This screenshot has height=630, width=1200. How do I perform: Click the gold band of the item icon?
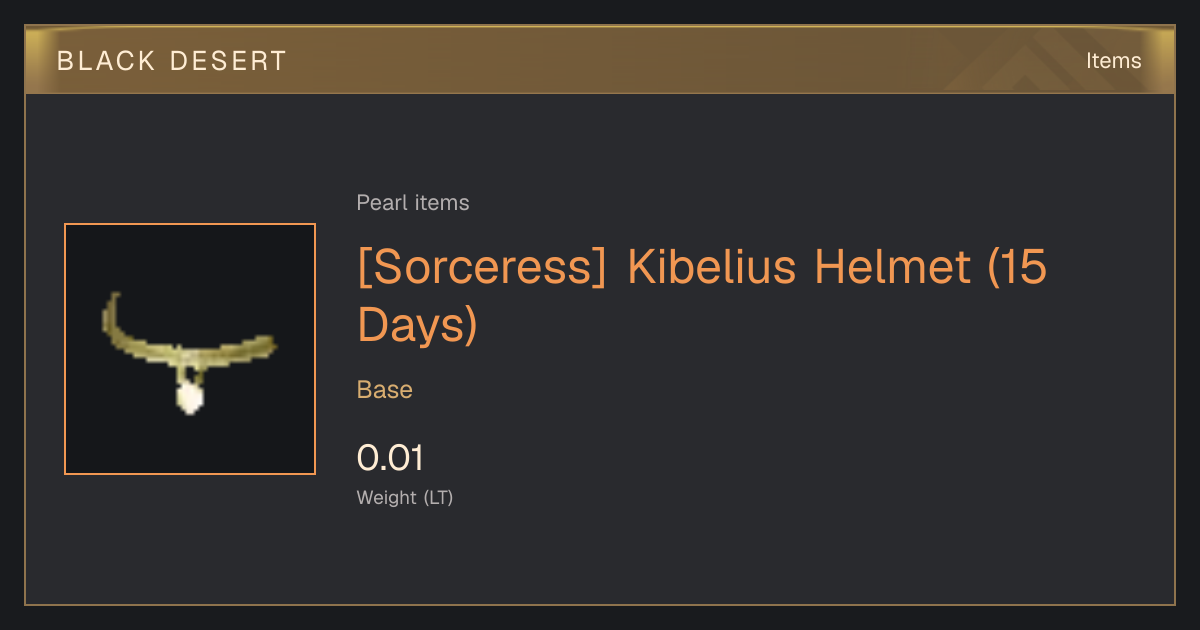pos(190,340)
